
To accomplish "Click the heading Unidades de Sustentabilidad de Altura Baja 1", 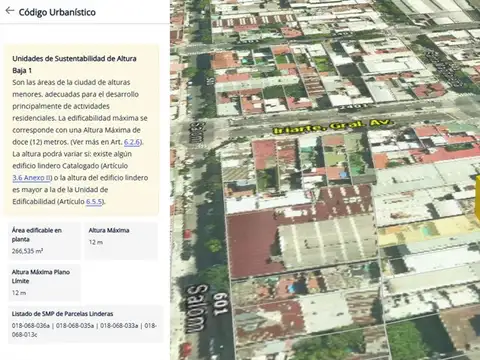I will [74, 64].
